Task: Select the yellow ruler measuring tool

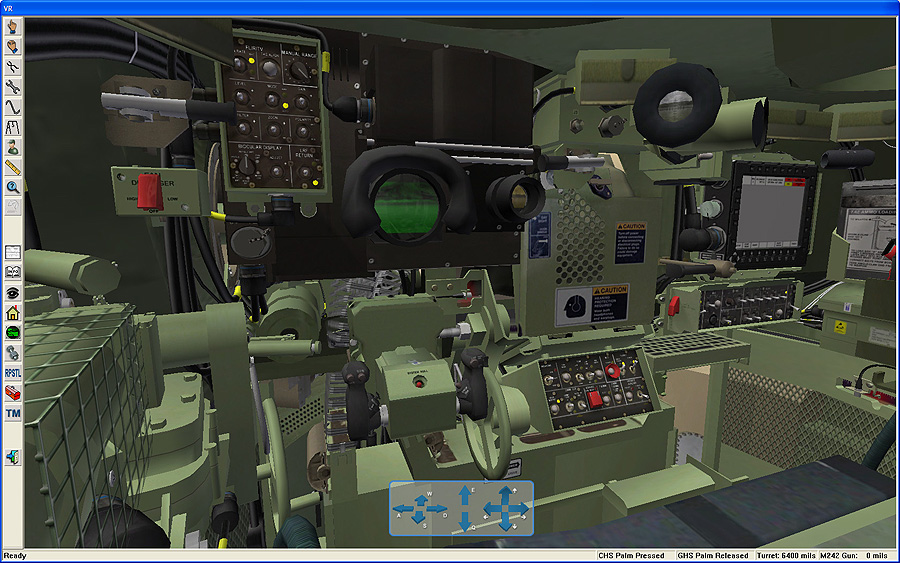Action: (x=13, y=167)
